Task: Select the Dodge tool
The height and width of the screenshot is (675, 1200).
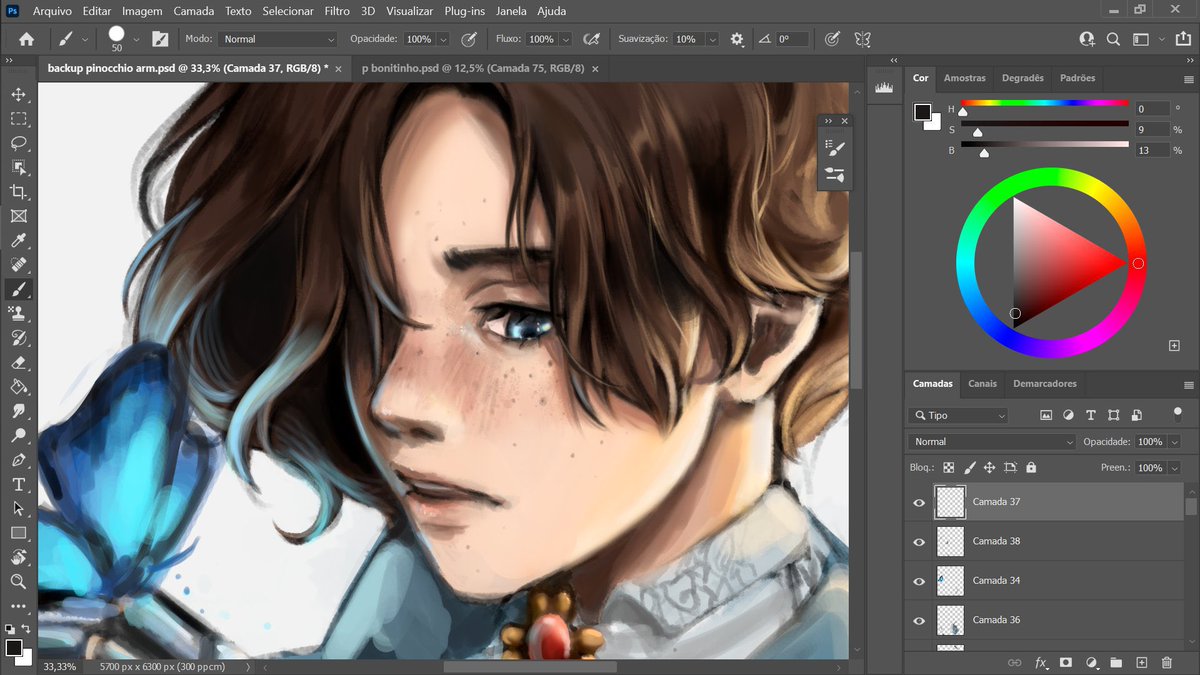Action: coord(18,435)
